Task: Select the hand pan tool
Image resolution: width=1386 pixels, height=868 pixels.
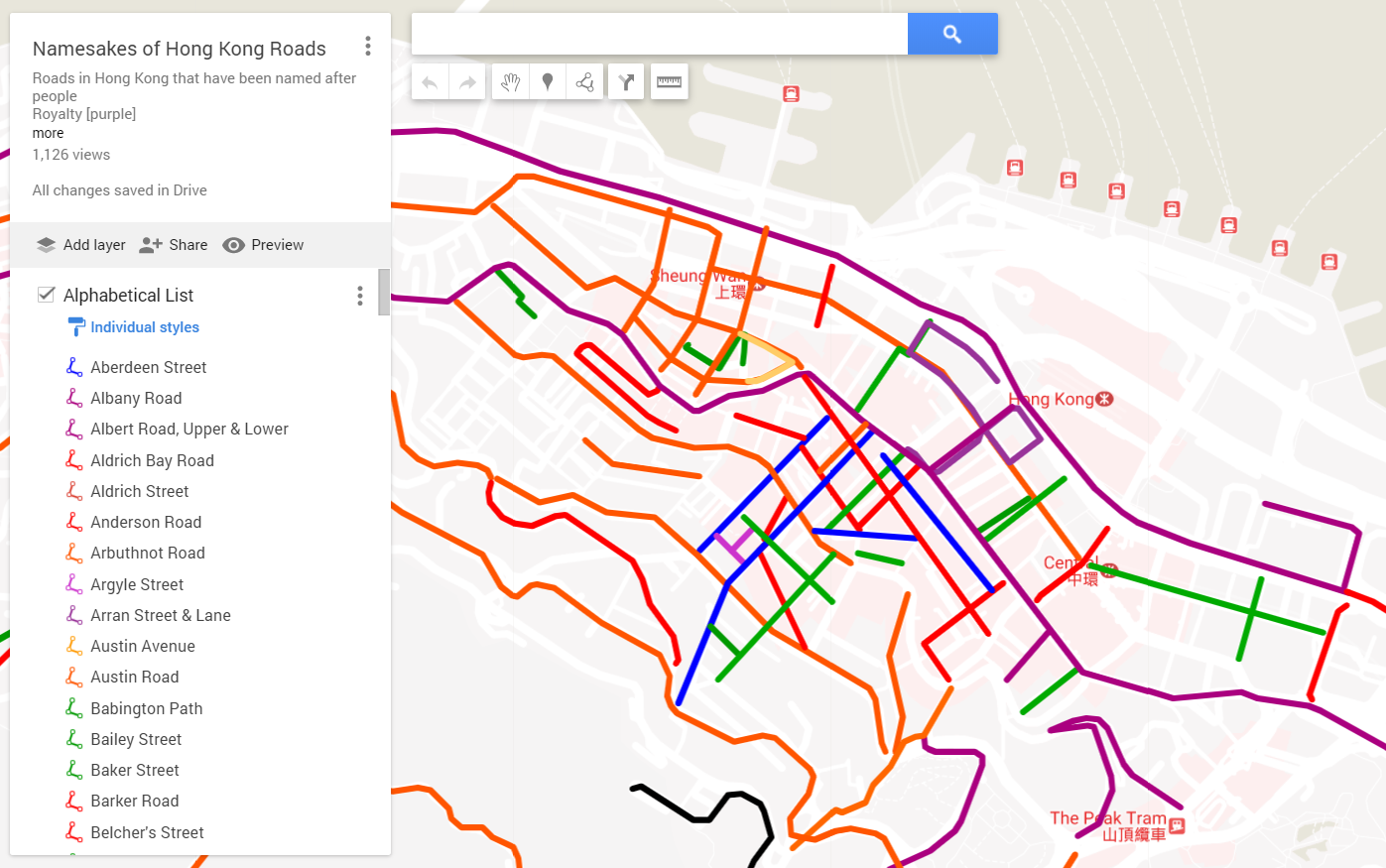Action: tap(510, 82)
